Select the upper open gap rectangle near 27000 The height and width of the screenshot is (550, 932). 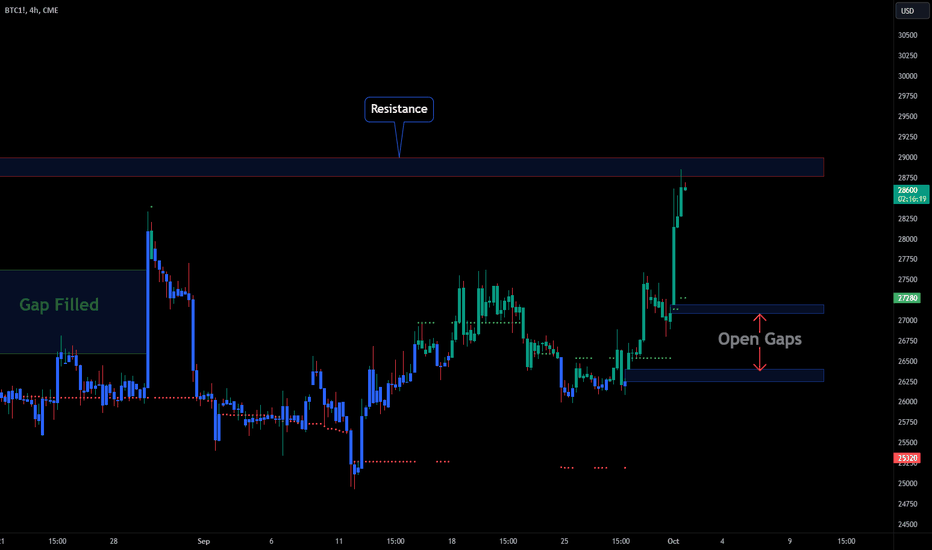tap(747, 309)
